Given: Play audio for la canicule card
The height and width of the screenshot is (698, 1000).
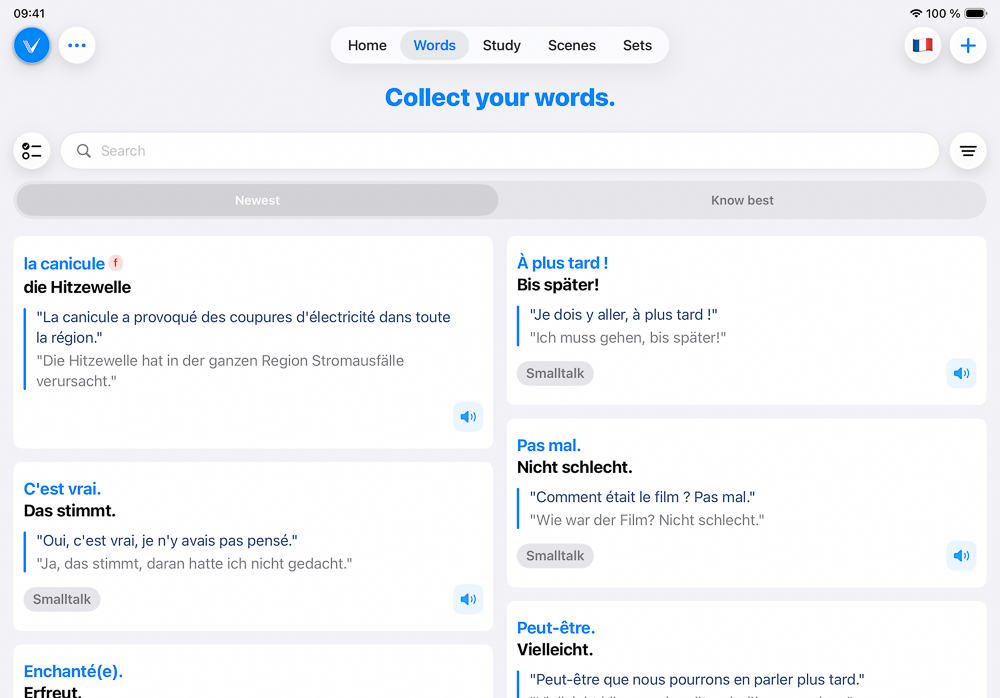Looking at the screenshot, I should 468,417.
